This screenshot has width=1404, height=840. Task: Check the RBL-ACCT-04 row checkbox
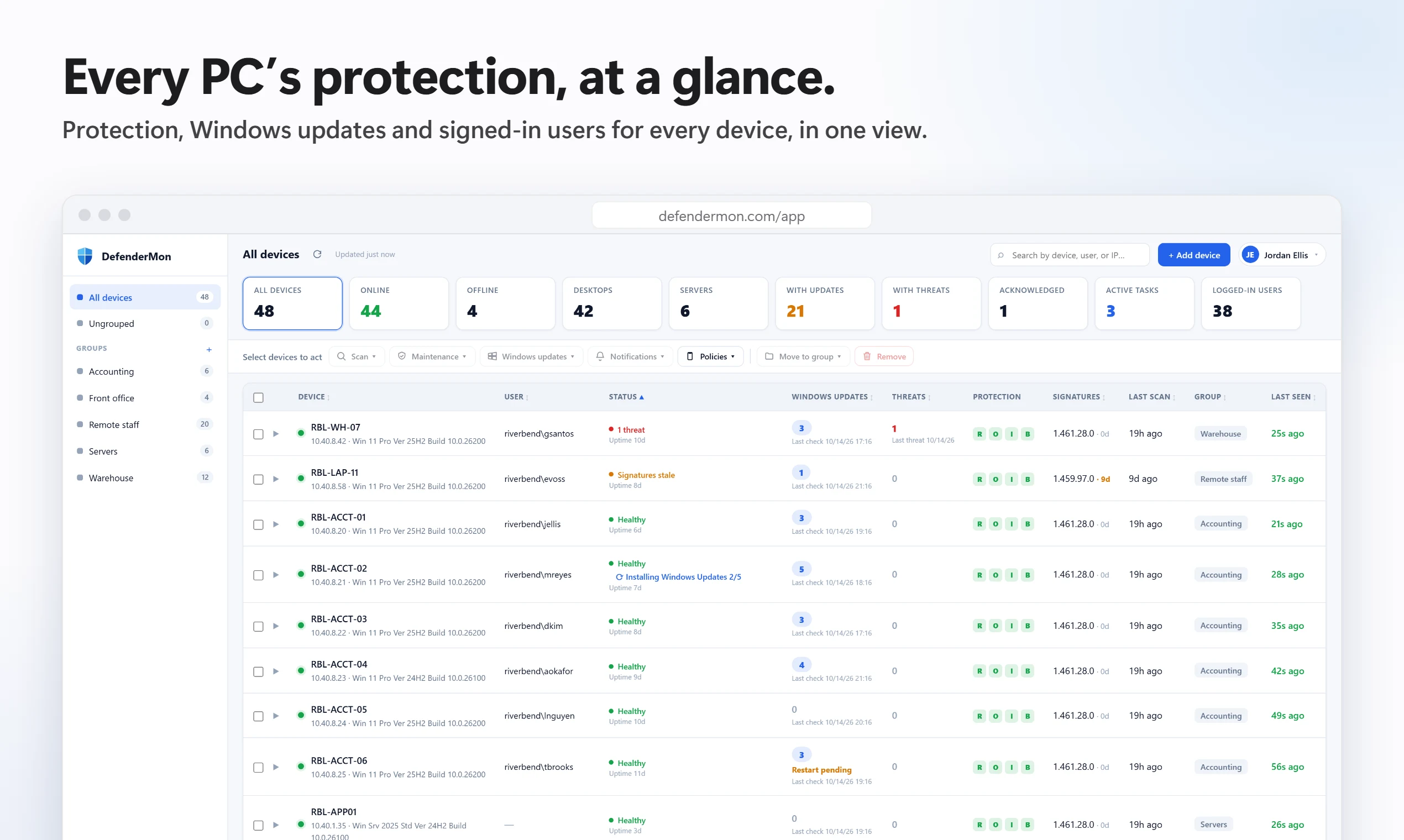(x=258, y=672)
